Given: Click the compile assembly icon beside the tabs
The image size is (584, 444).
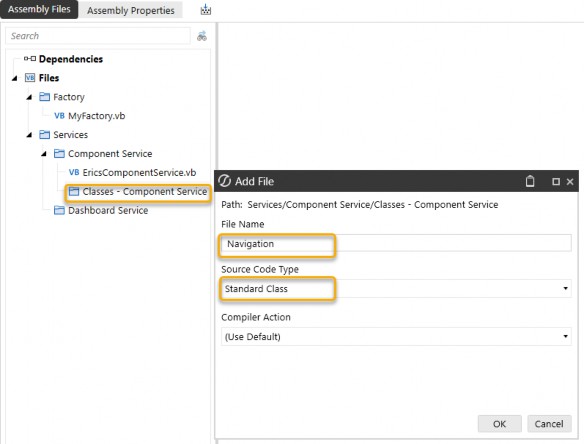Looking at the screenshot, I should [x=206, y=10].
